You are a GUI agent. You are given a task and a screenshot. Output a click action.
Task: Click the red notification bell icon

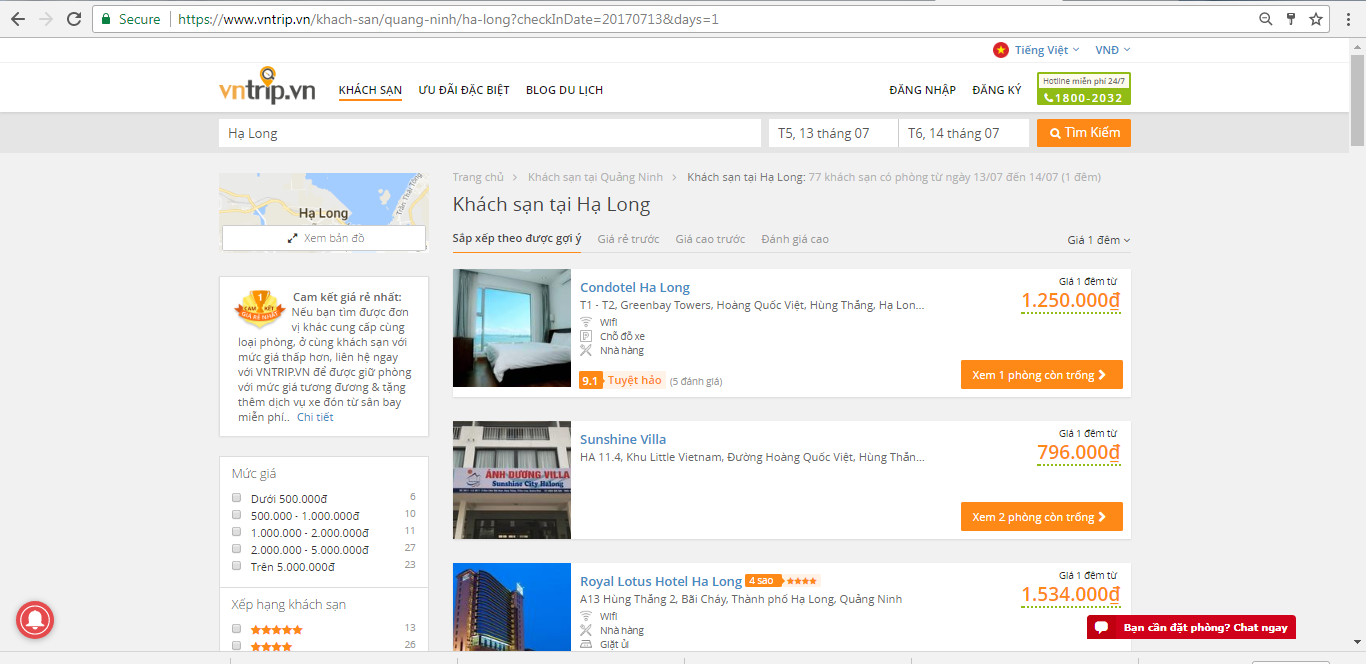pyautogui.click(x=35, y=620)
